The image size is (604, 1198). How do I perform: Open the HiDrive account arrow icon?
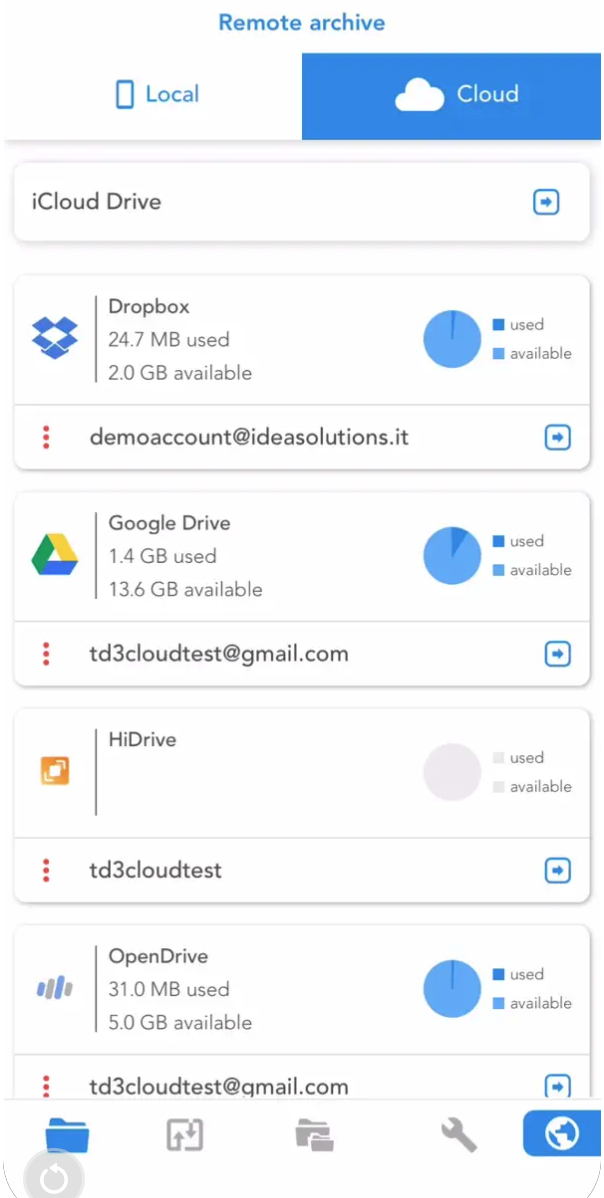coord(557,870)
